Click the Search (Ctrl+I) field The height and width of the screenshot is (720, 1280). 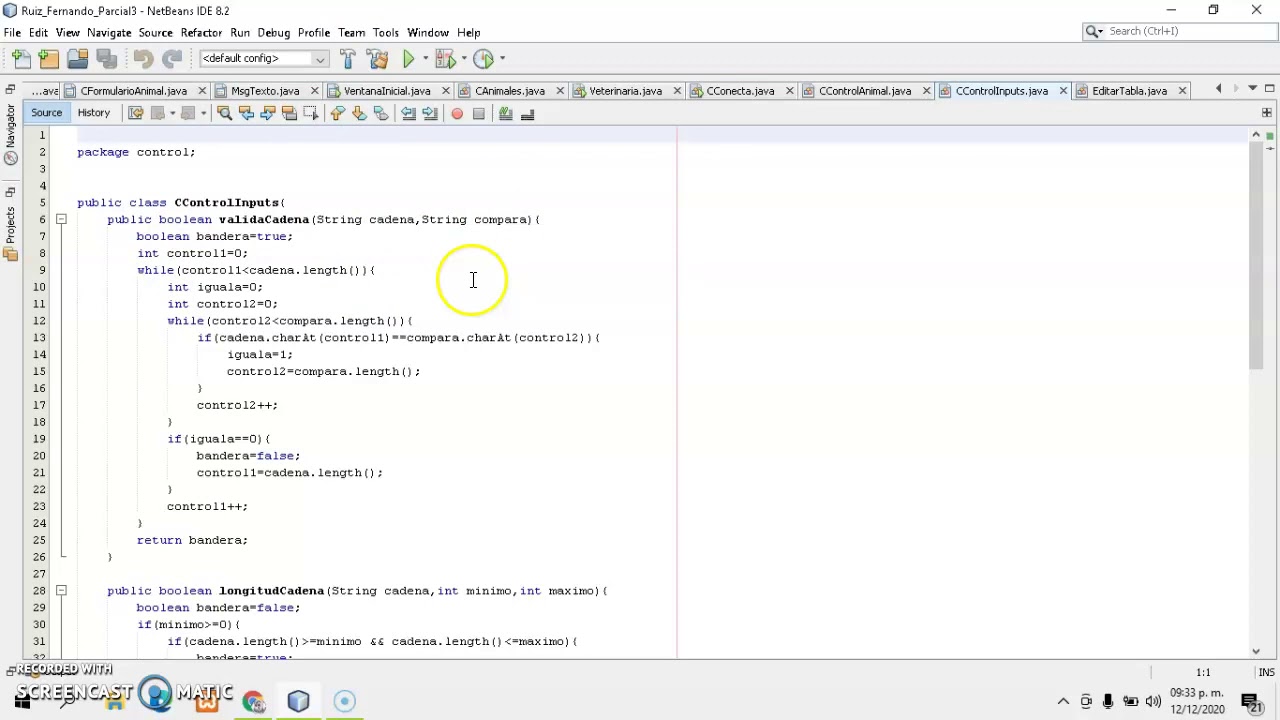click(x=1180, y=32)
